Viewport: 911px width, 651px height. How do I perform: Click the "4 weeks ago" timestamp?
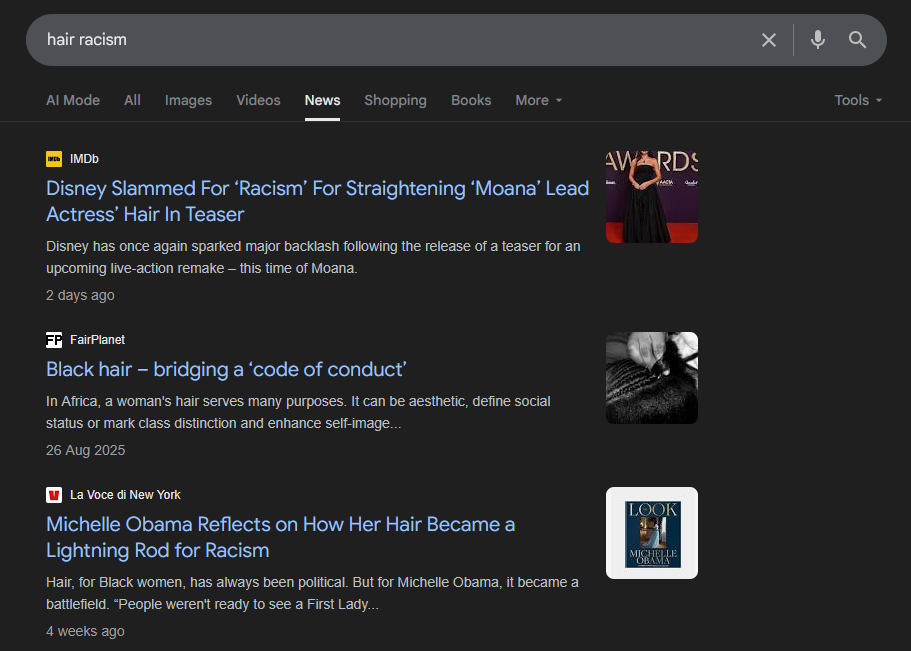(x=85, y=631)
